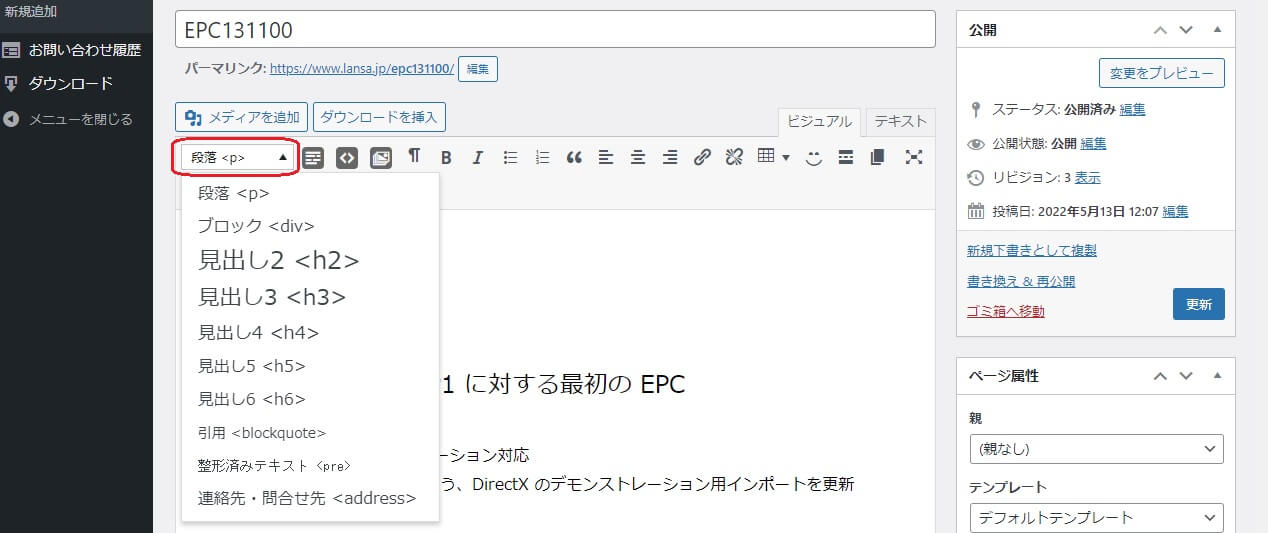This screenshot has width=1268, height=533.
Task: Click the emoticon smiley icon
Action: click(814, 157)
